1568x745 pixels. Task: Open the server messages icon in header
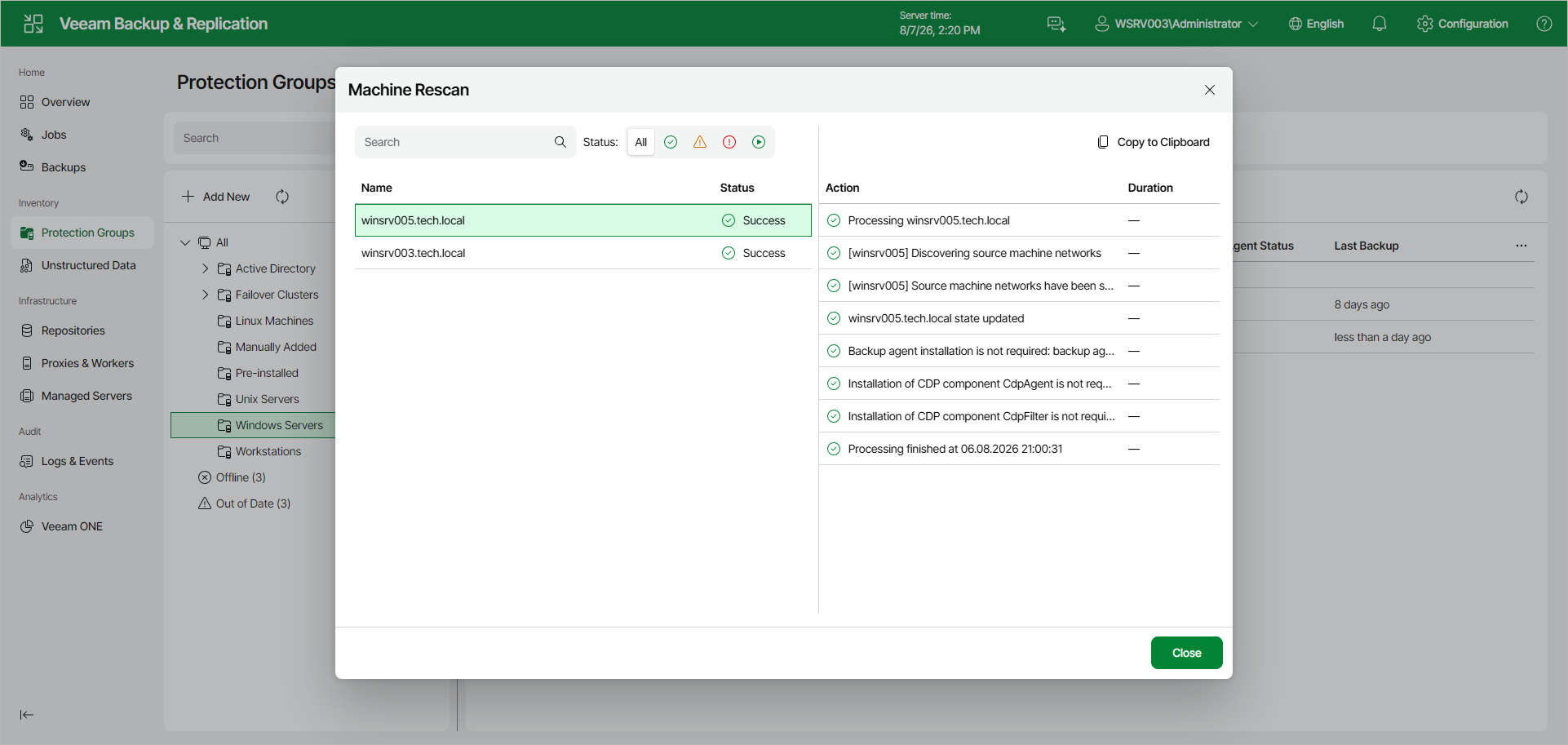pyautogui.click(x=1056, y=24)
